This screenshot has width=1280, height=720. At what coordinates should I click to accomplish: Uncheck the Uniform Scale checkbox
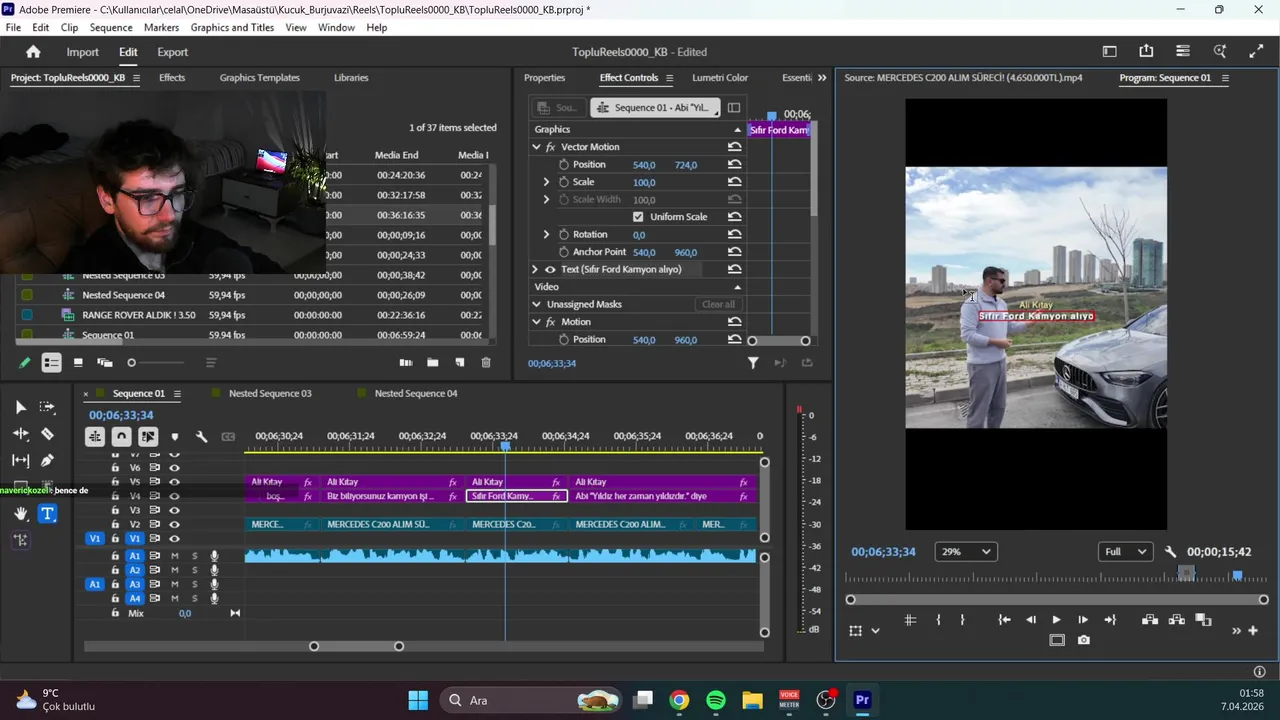(638, 217)
